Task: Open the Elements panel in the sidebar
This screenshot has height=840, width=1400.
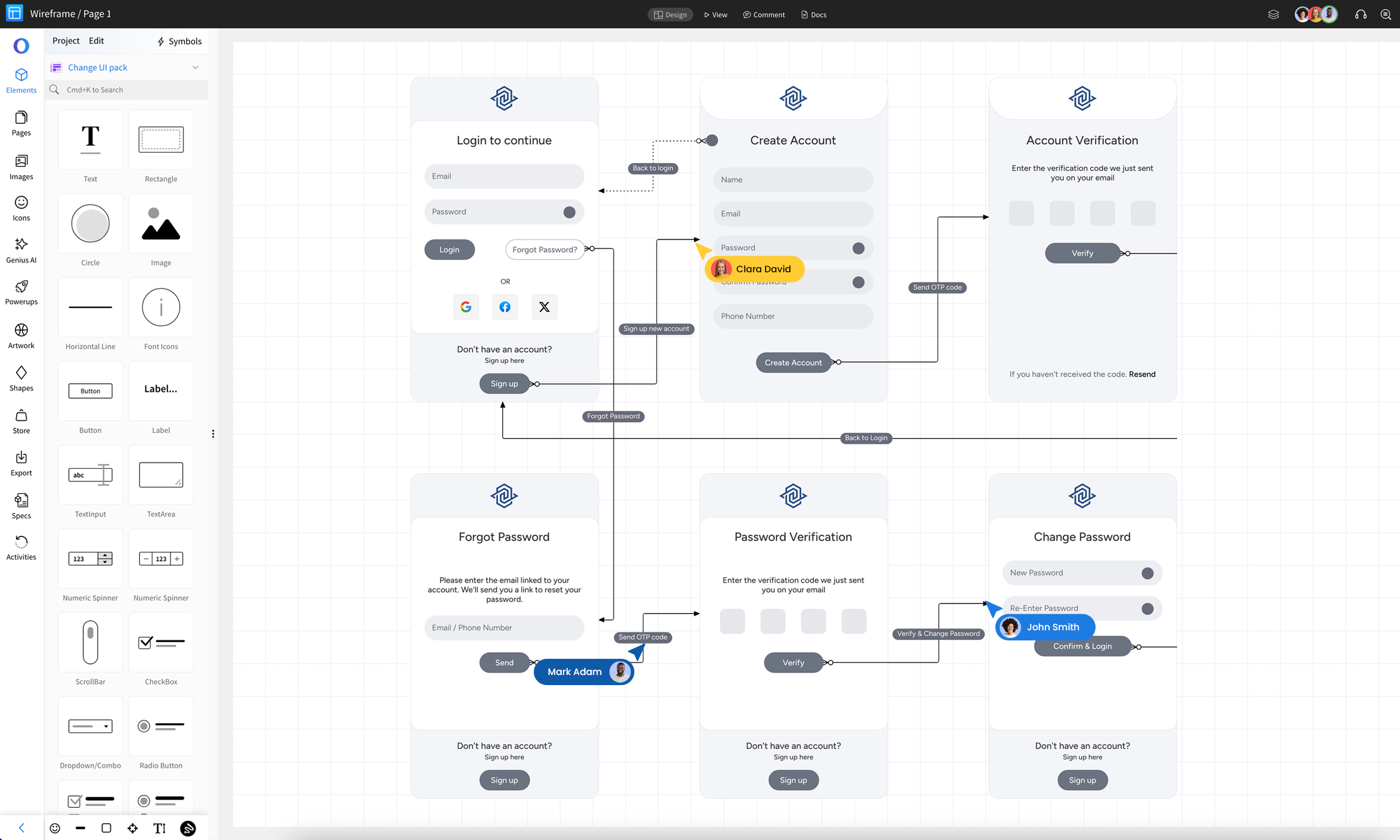Action: [21, 80]
